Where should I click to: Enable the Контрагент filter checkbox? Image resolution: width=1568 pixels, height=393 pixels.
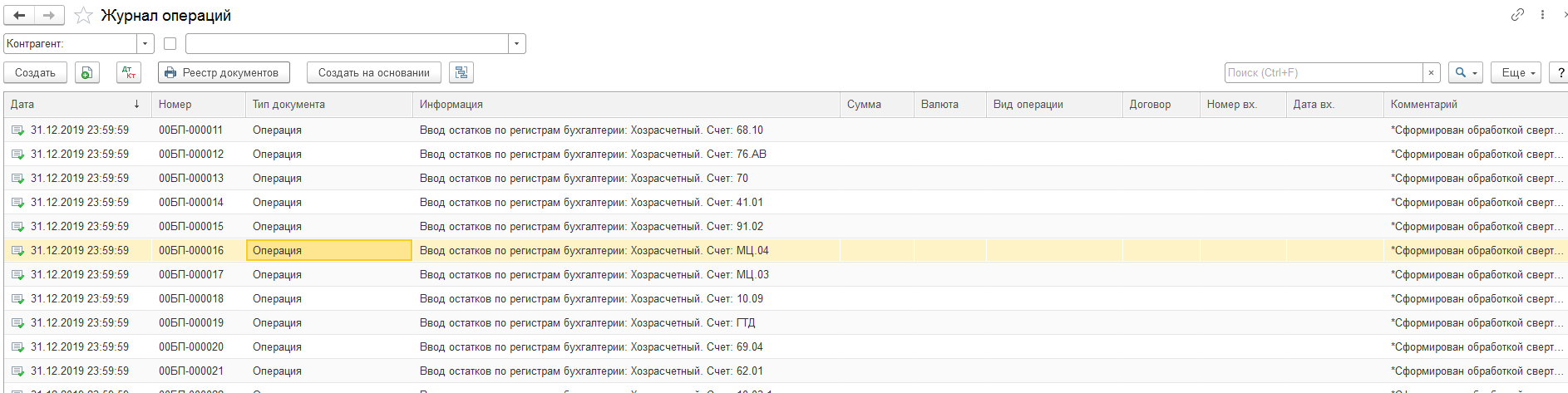tap(170, 44)
